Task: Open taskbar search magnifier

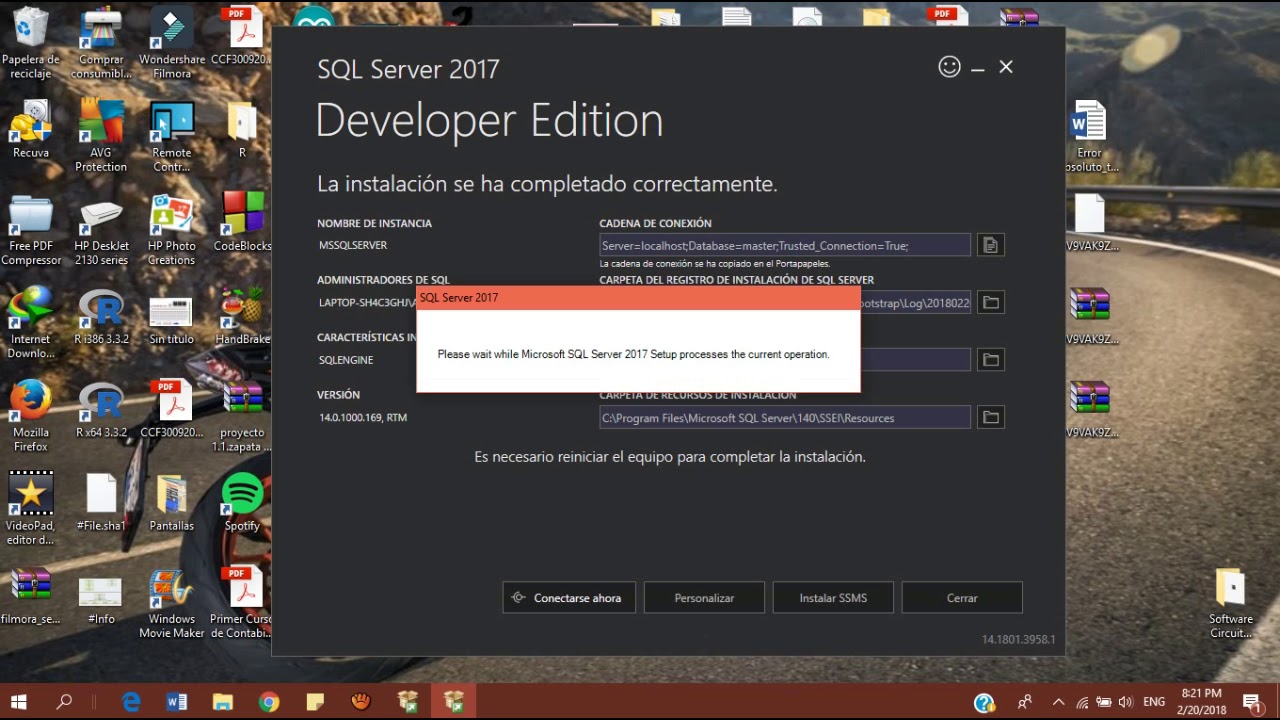Action: (x=64, y=702)
